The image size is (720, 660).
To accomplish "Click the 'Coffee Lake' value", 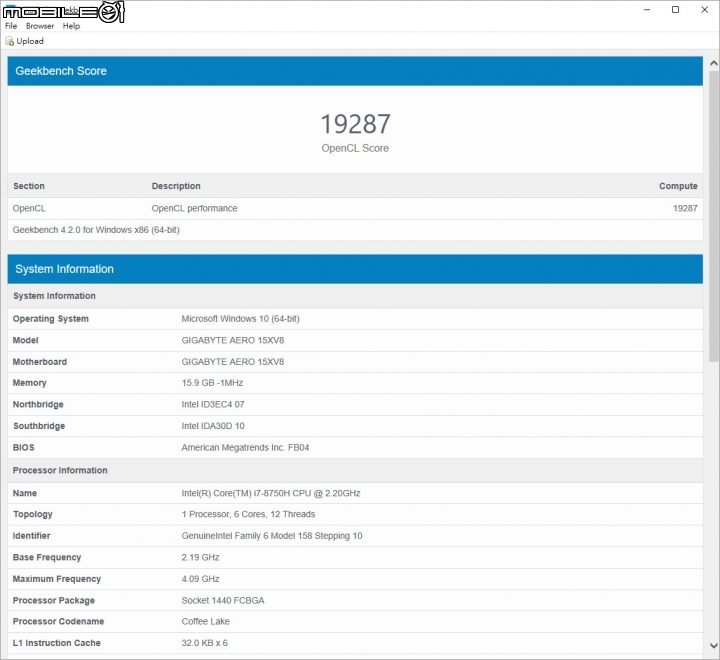I will 205,621.
